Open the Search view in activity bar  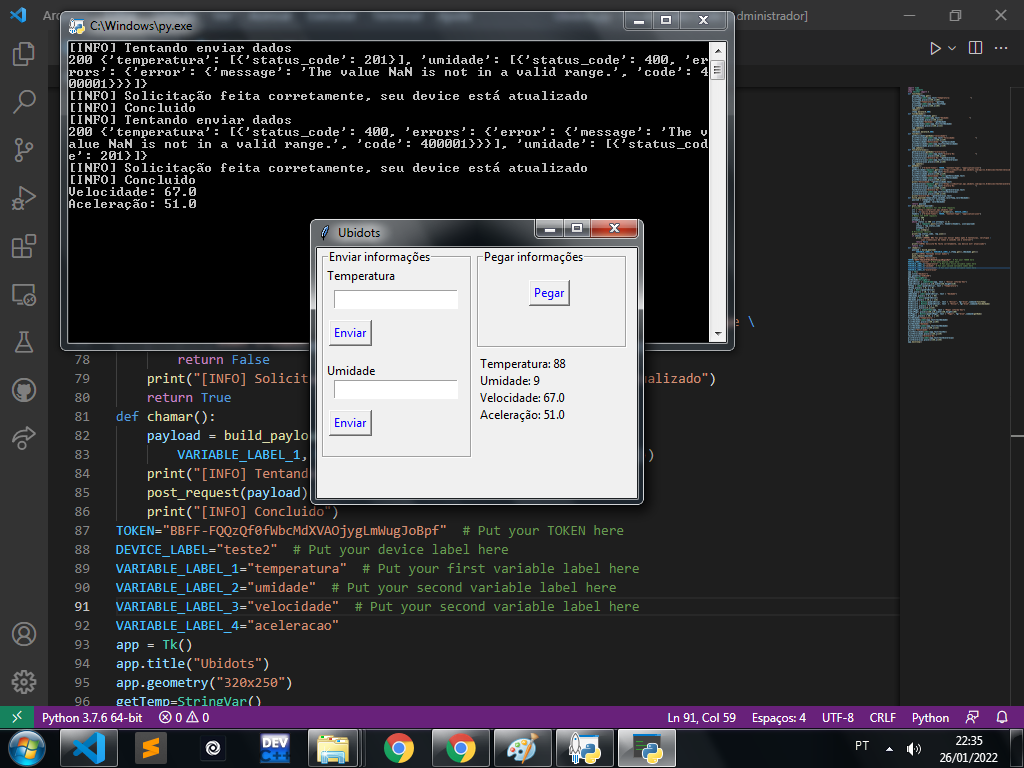24,102
